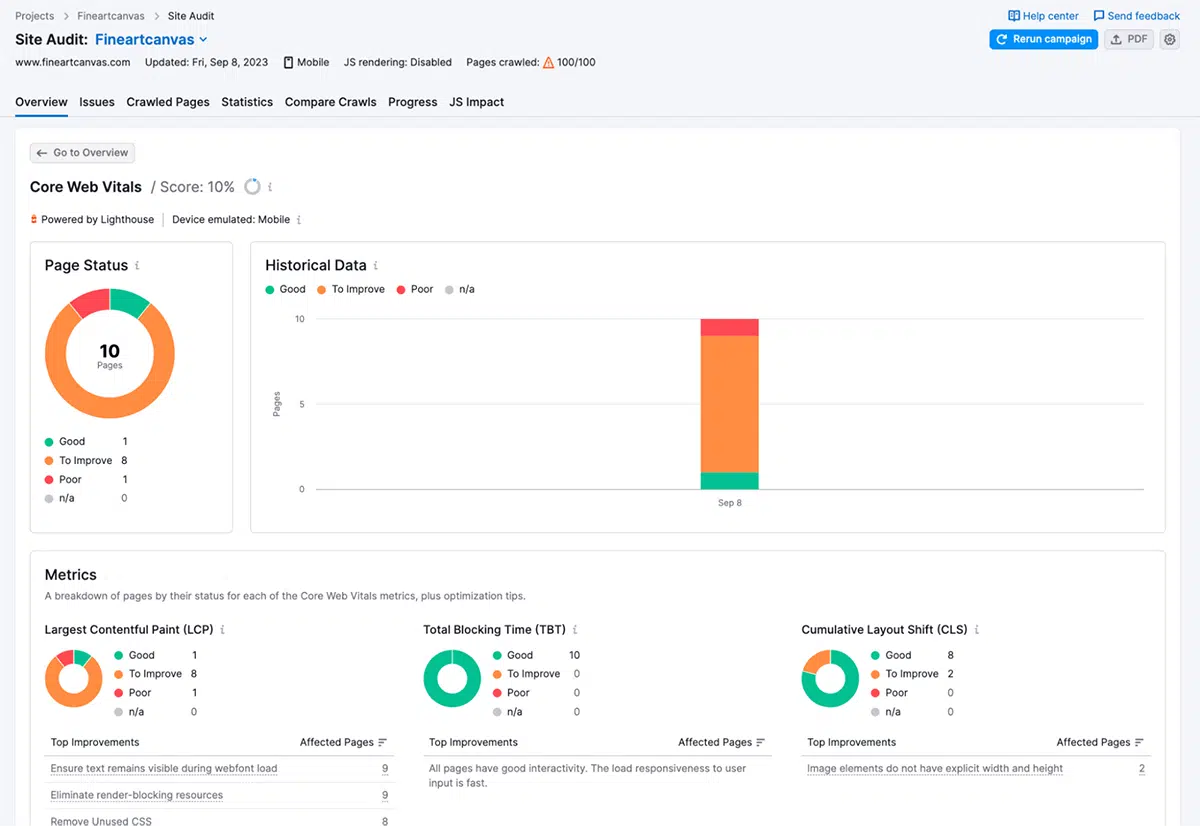1200x826 pixels.
Task: Click info icon next to Core Web Vitals score
Action: (x=270, y=187)
